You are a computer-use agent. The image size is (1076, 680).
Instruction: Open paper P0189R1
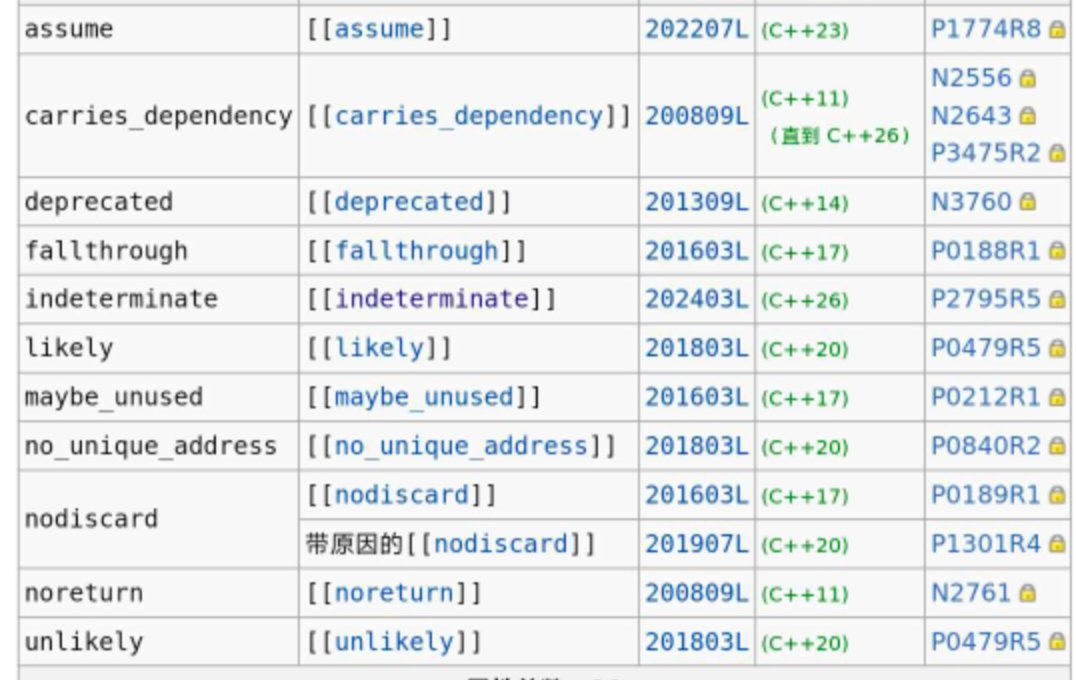[x=986, y=495]
